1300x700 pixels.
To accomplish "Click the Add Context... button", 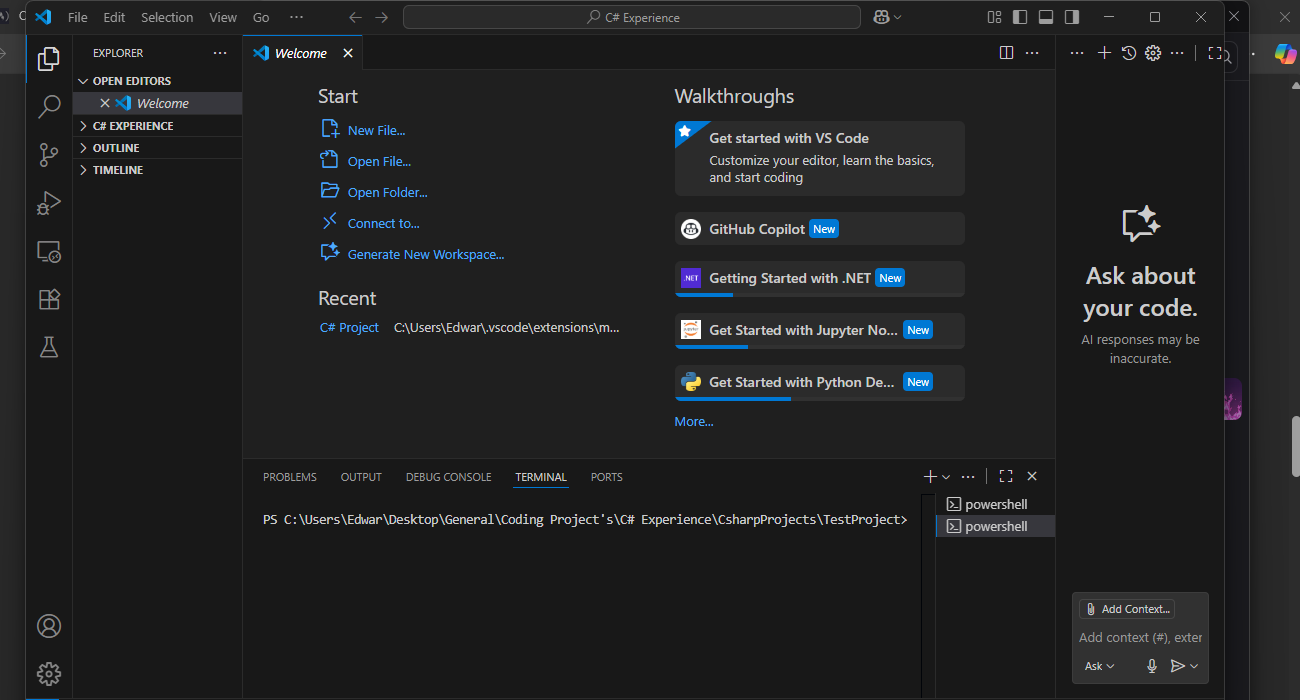I will [x=1127, y=609].
